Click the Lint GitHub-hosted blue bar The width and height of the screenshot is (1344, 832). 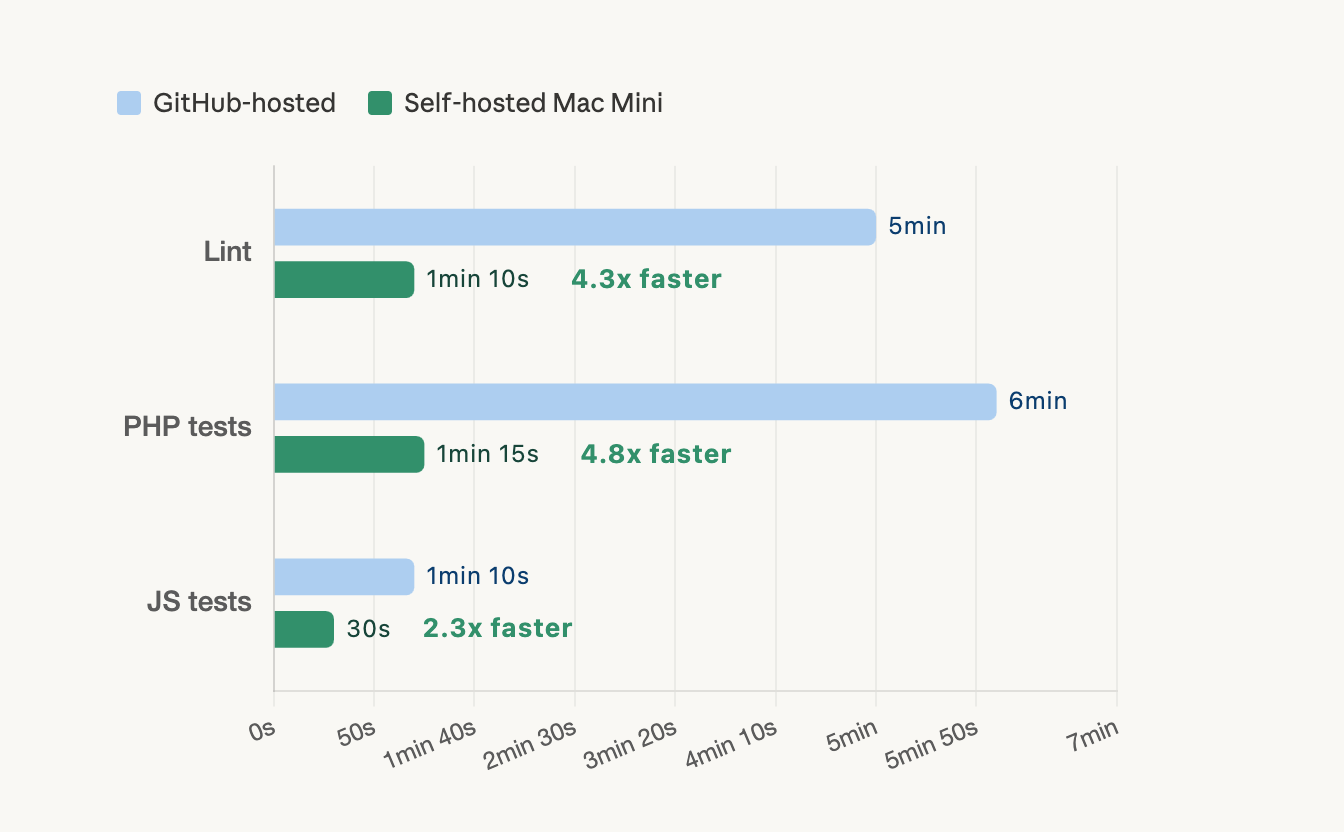pyautogui.click(x=574, y=227)
